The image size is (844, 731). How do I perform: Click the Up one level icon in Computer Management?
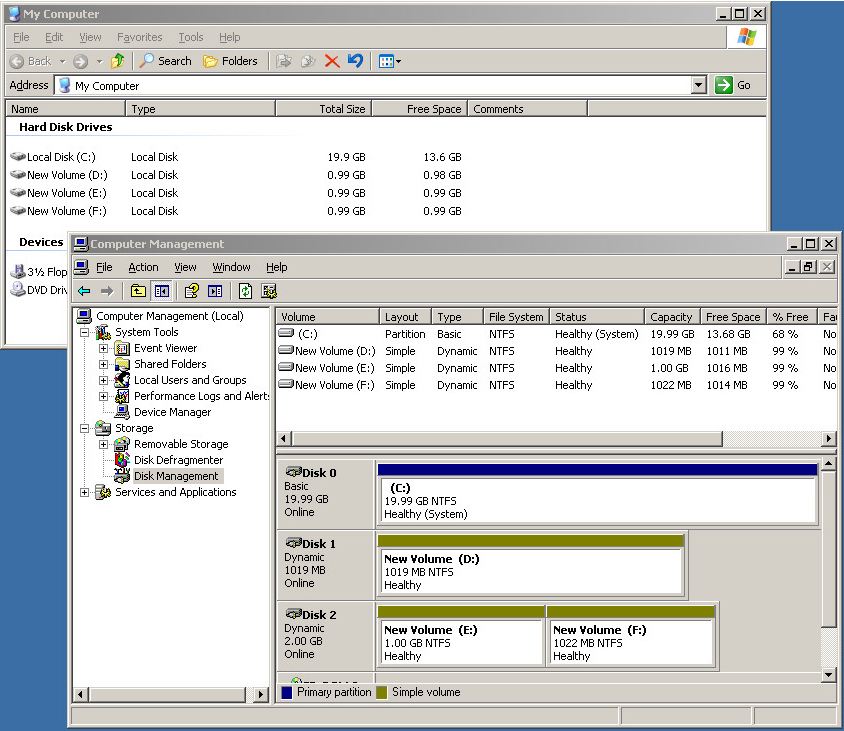(138, 291)
